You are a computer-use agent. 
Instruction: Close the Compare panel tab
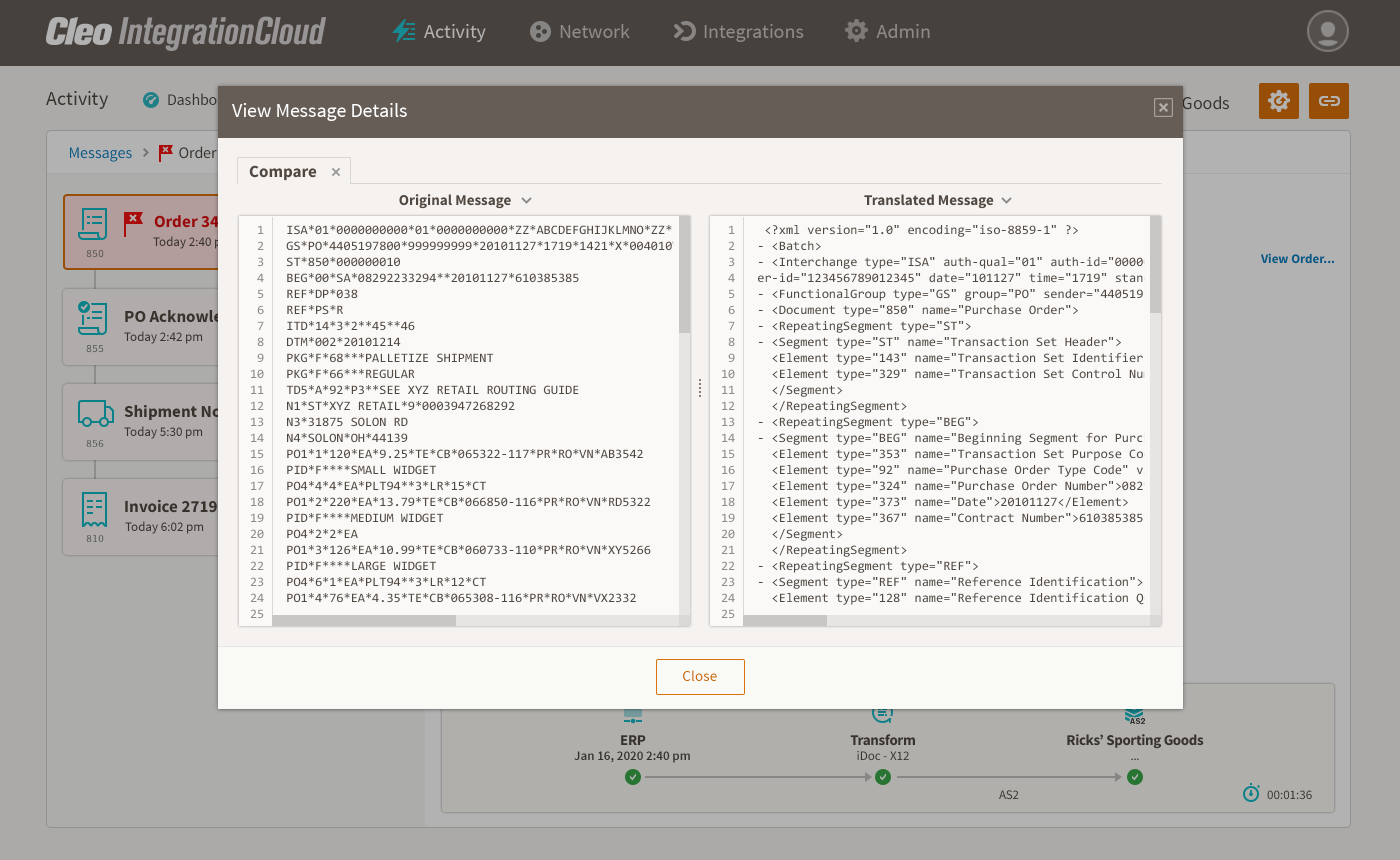click(x=336, y=171)
